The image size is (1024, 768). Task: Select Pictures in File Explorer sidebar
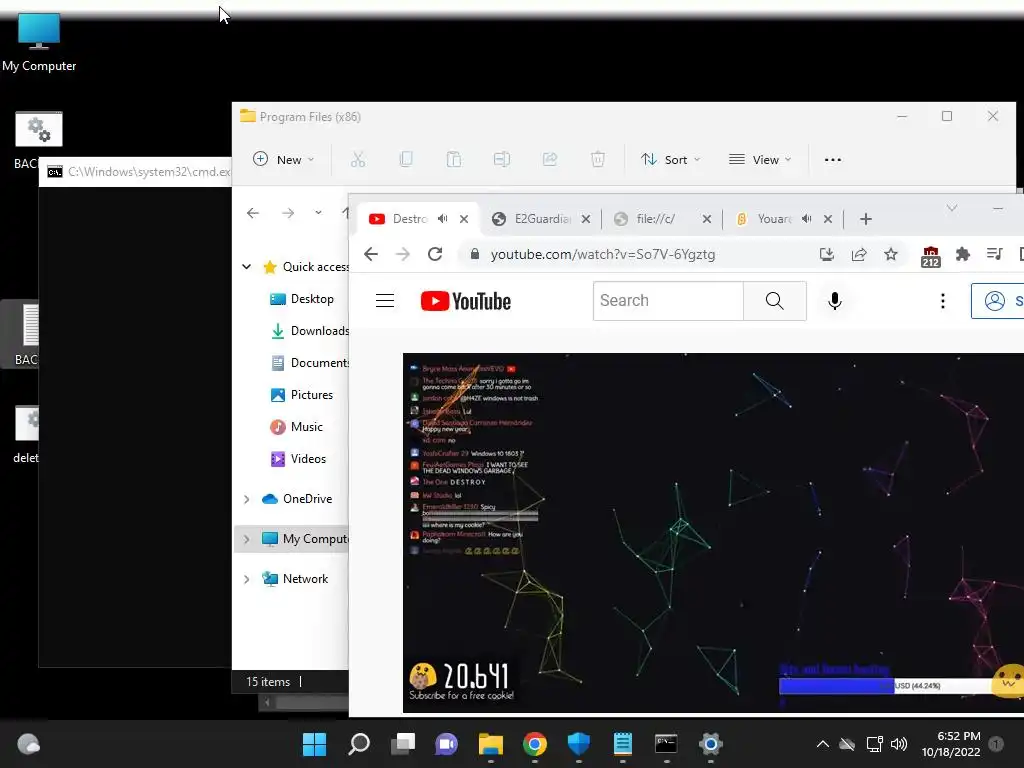click(x=302, y=395)
